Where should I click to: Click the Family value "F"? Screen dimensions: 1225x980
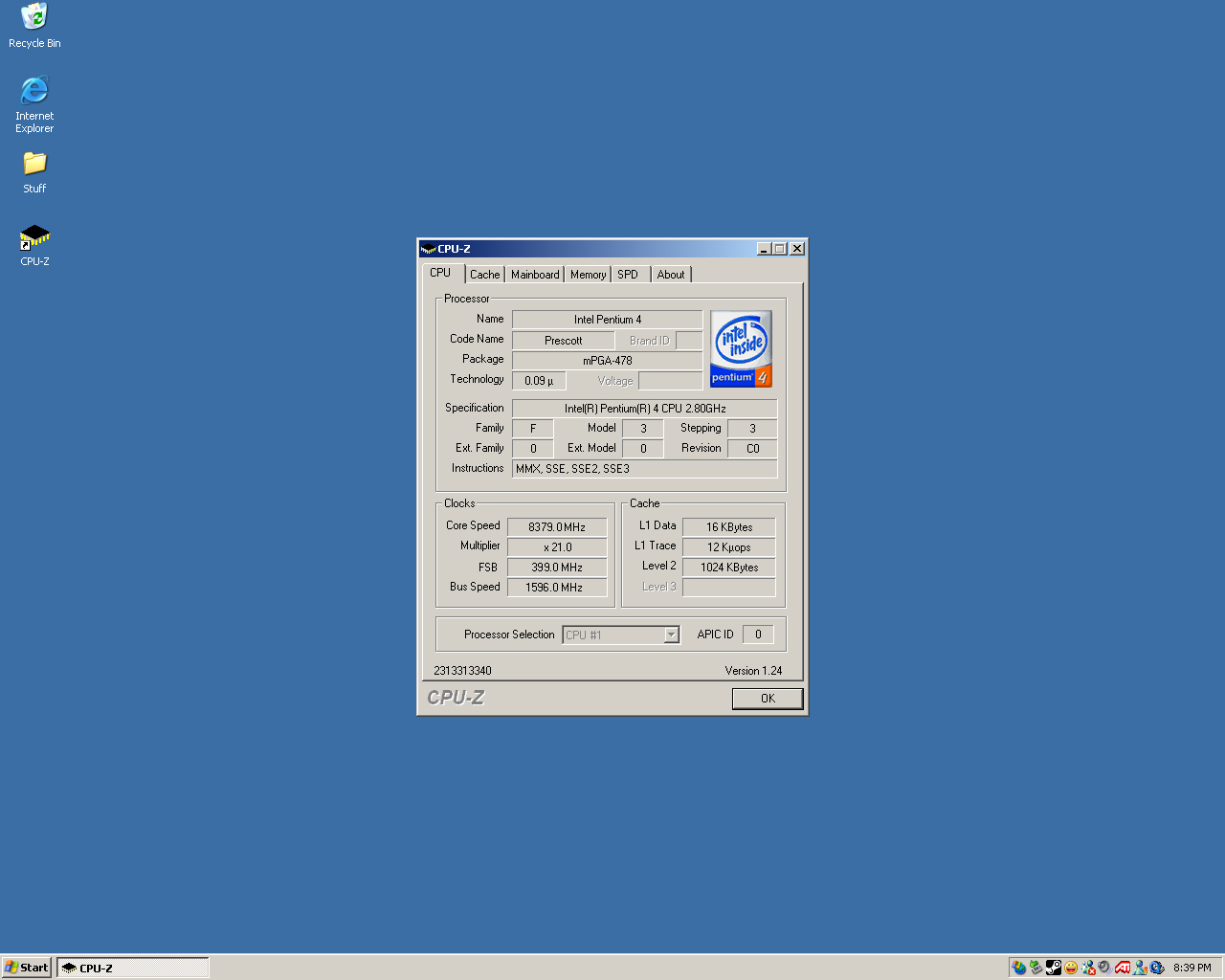(x=533, y=429)
